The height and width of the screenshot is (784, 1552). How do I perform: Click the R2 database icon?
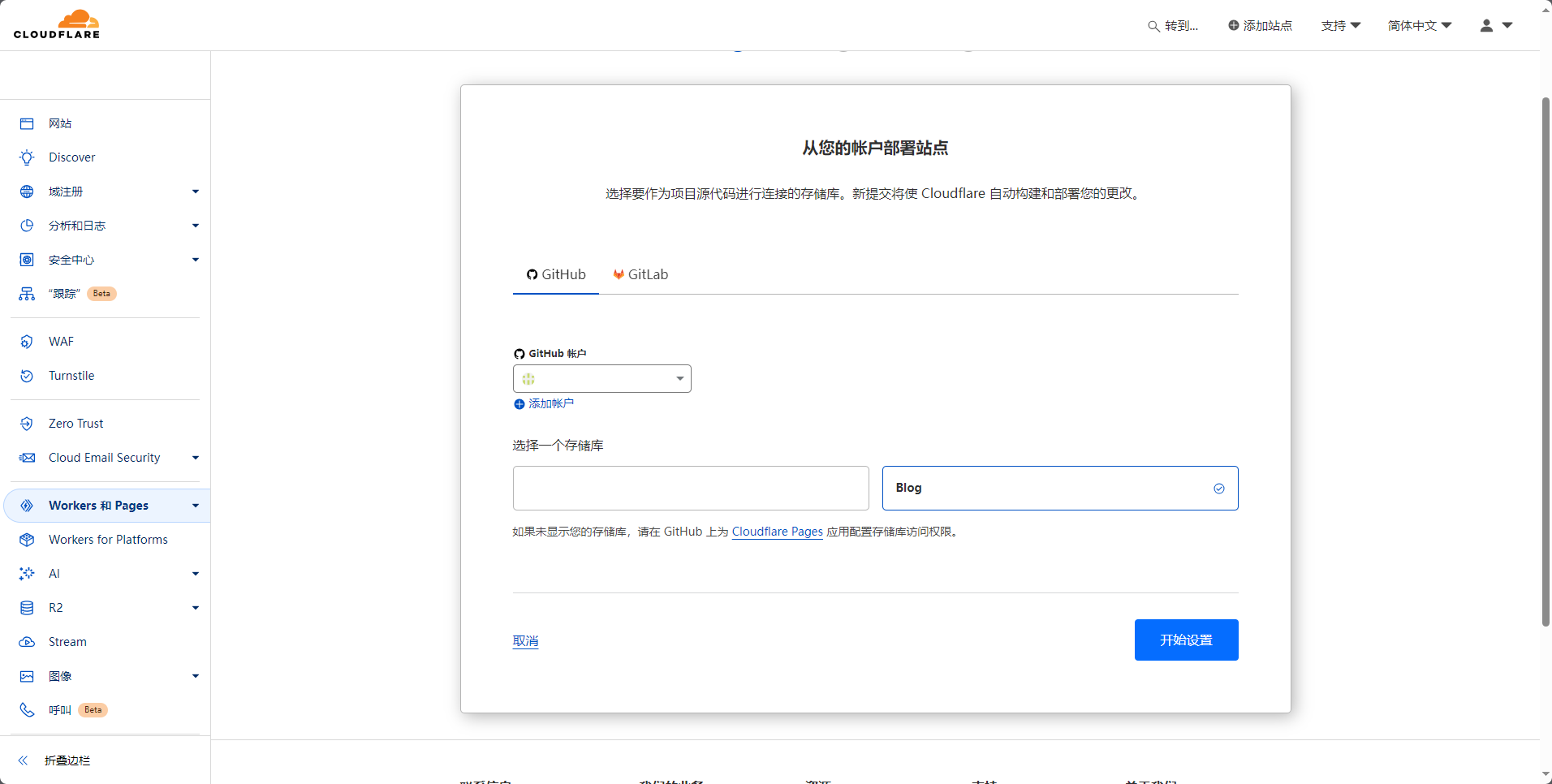(27, 608)
